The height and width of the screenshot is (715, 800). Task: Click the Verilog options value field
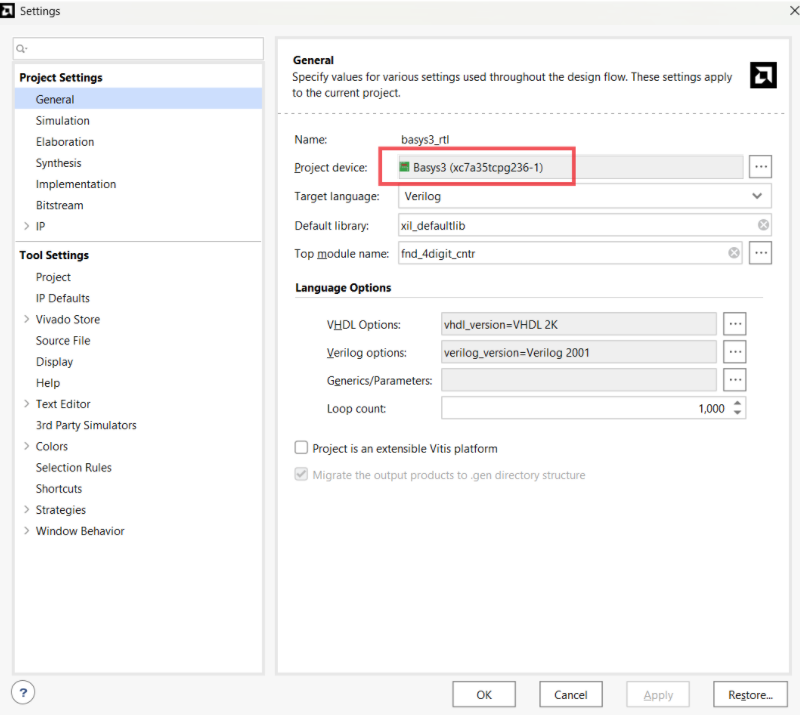tap(579, 352)
